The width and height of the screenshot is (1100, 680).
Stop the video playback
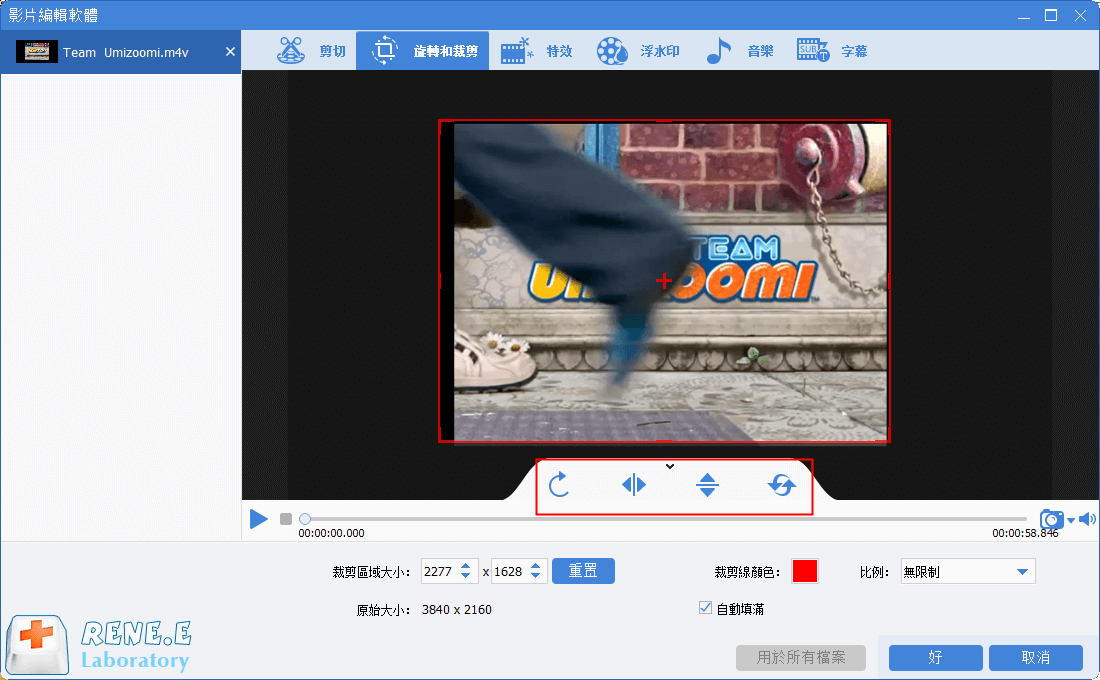[286, 519]
